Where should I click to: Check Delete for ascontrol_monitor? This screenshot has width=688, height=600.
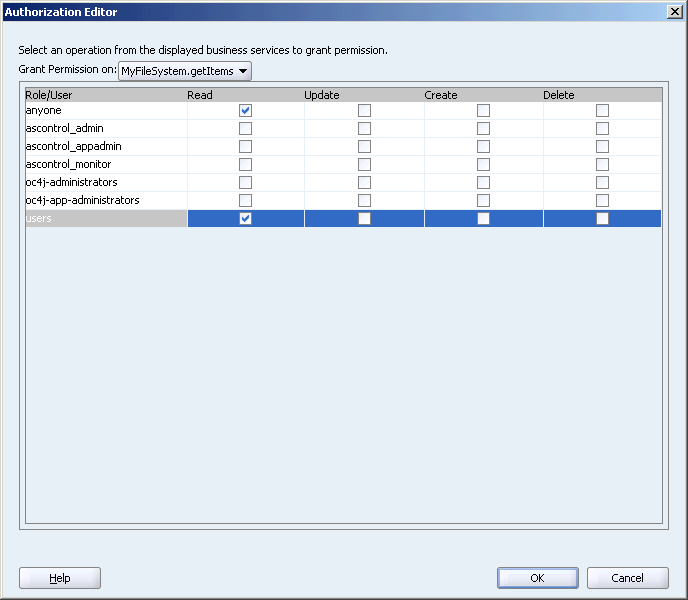click(x=602, y=165)
